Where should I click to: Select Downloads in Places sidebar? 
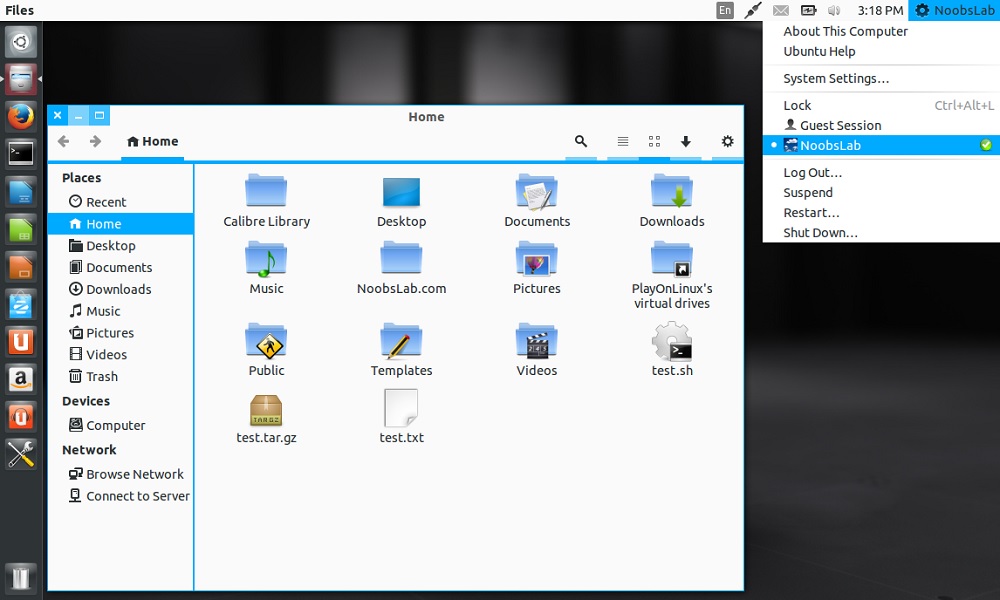121,289
